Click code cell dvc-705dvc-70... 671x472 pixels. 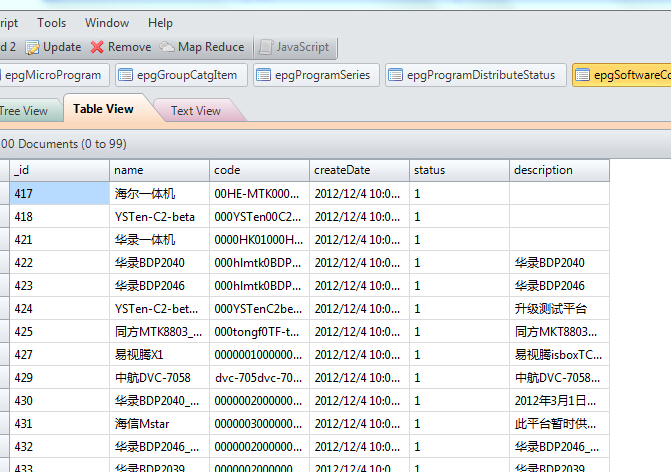point(259,377)
